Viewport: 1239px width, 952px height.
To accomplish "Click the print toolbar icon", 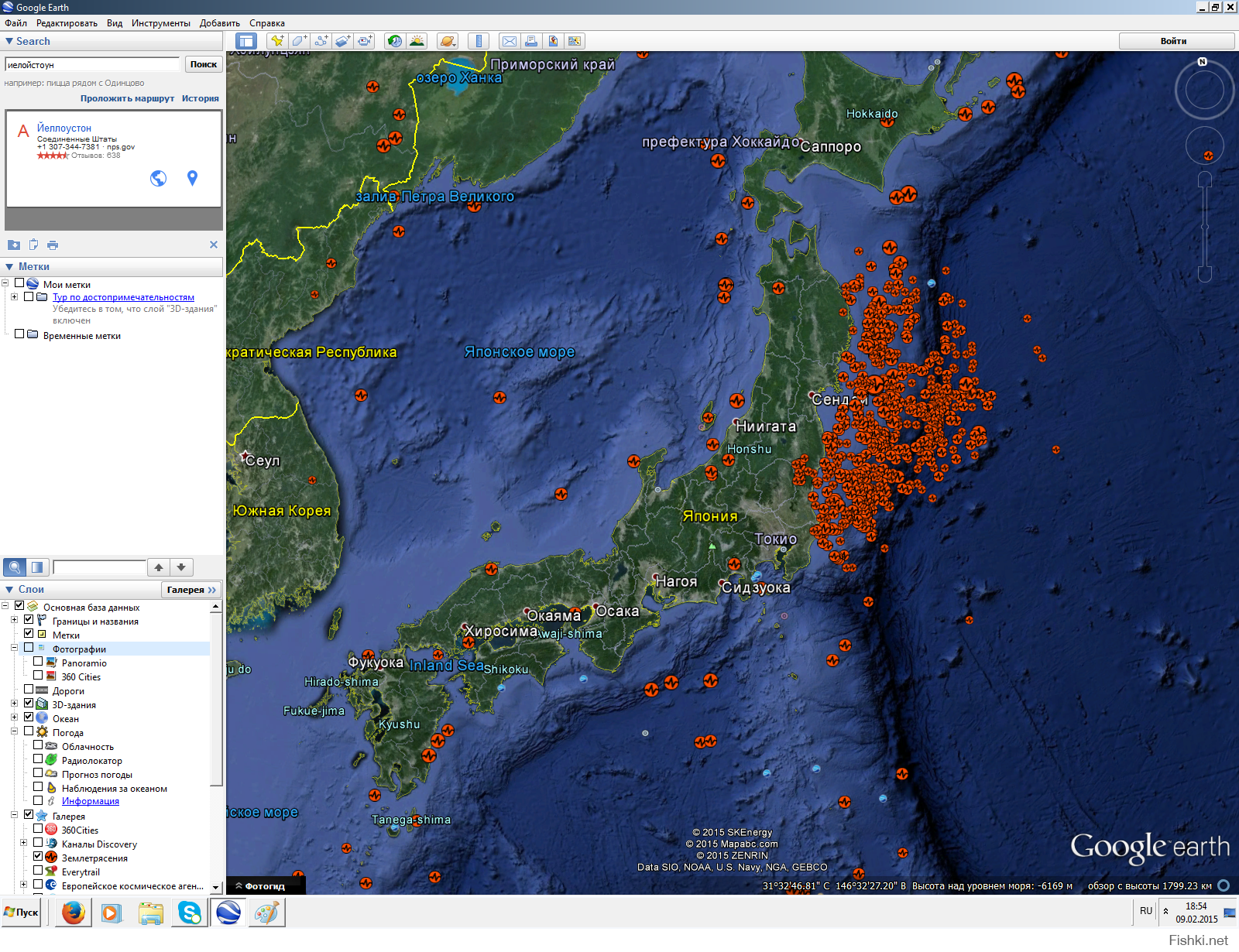I will [x=530, y=41].
